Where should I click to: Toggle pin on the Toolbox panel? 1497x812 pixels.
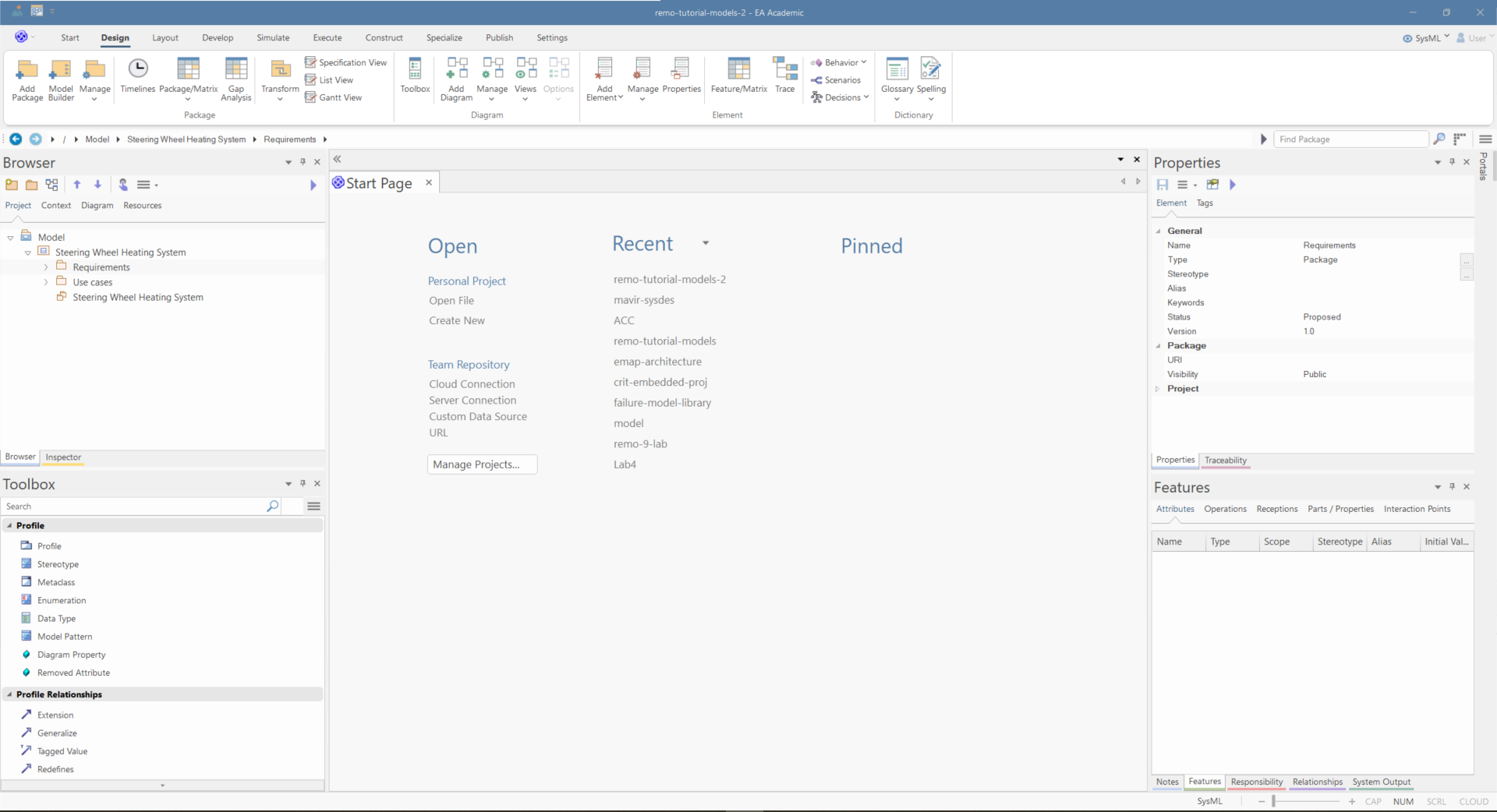[x=303, y=484]
